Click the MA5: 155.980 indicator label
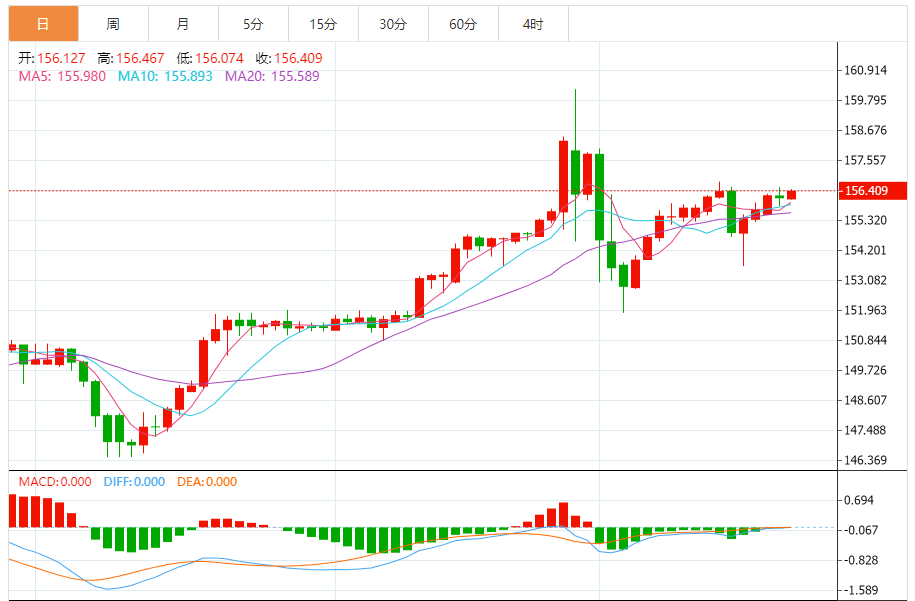Screen dimensions: 915x601 tap(62, 76)
